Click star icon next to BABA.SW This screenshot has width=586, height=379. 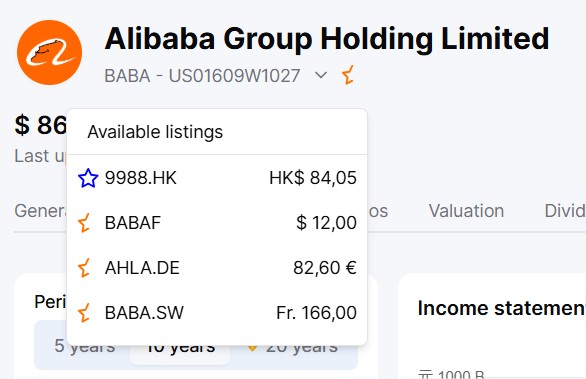[84, 312]
